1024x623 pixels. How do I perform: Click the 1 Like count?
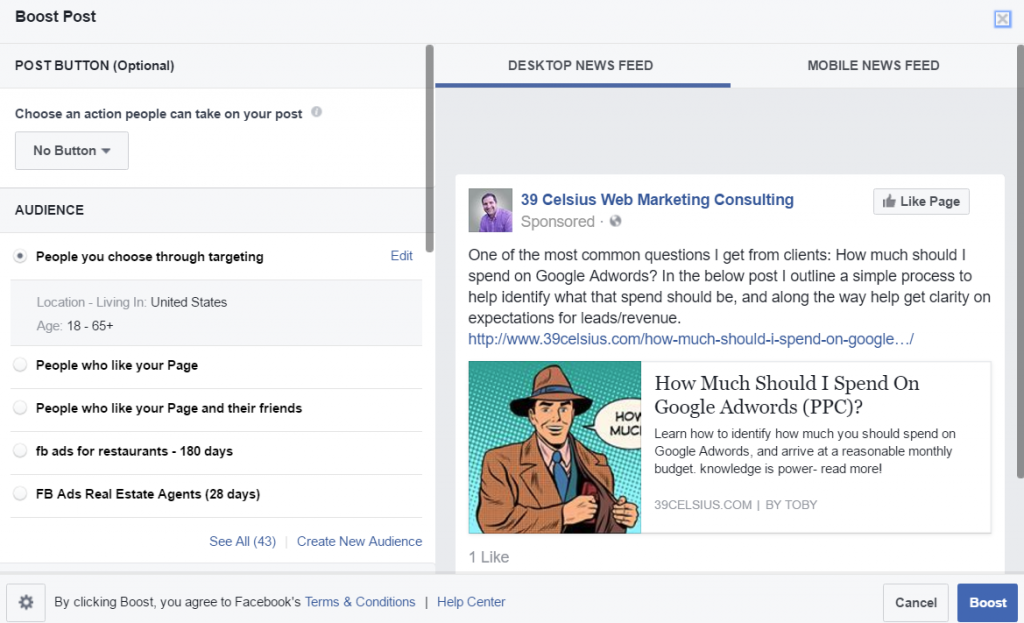[488, 557]
